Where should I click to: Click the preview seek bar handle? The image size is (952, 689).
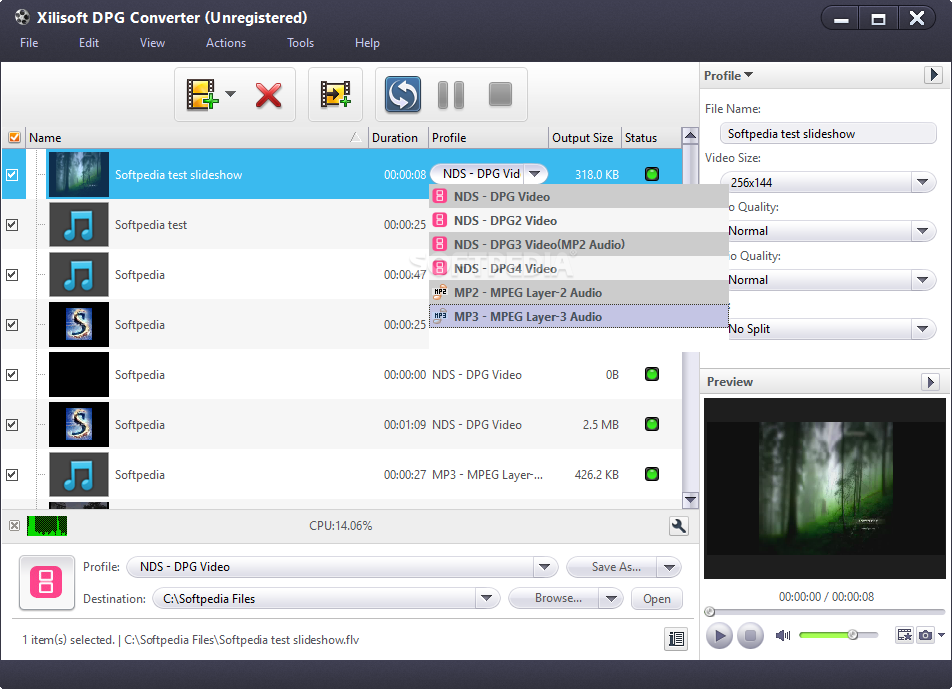pyautogui.click(x=710, y=611)
